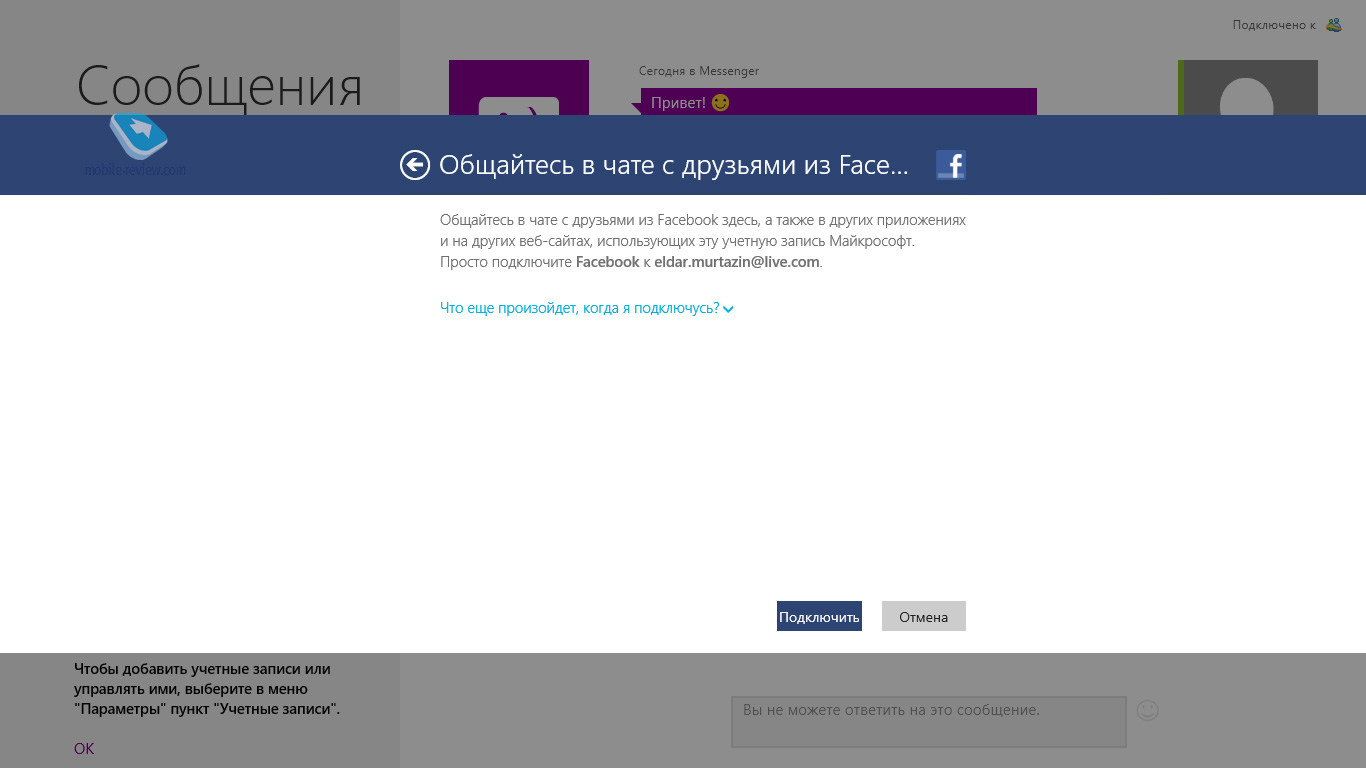This screenshot has height=768, width=1366.
Task: Click the connected accounts people icon at top right
Action: [x=1334, y=25]
